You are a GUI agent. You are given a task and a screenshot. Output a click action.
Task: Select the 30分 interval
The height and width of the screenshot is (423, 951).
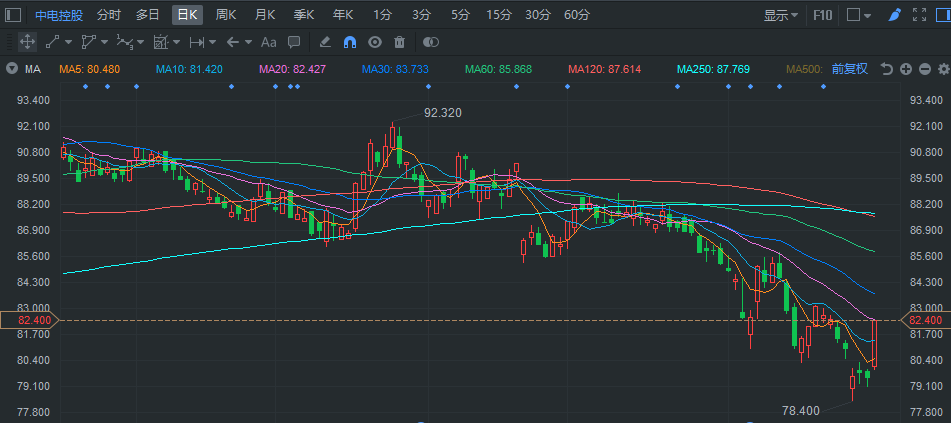coord(537,15)
